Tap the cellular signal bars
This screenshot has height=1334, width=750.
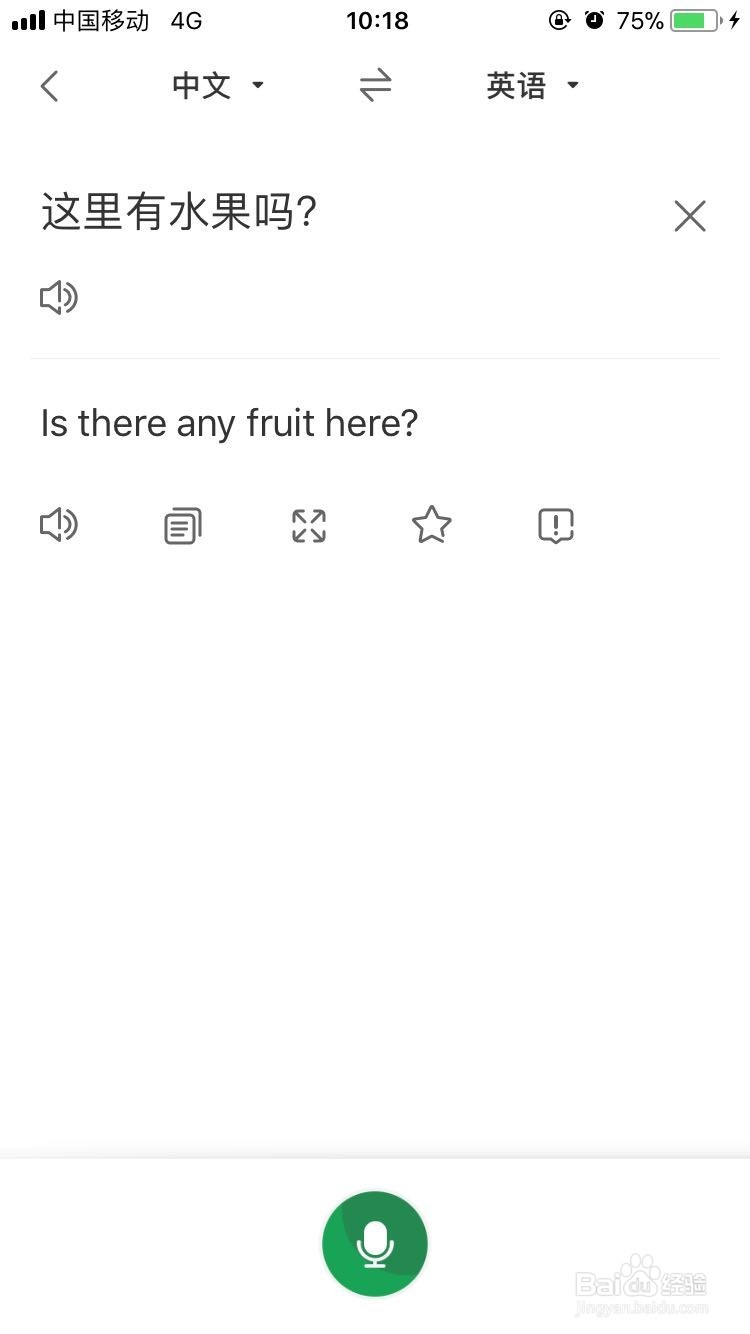(28, 21)
